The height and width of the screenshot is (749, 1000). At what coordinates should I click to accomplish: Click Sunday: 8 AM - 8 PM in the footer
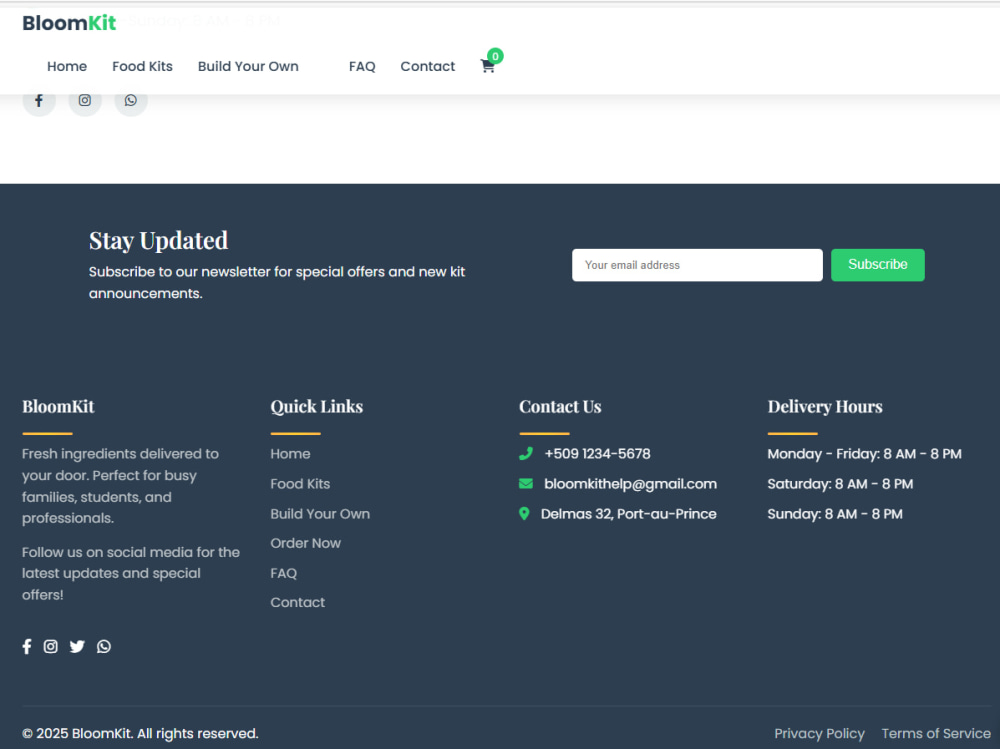tap(835, 514)
